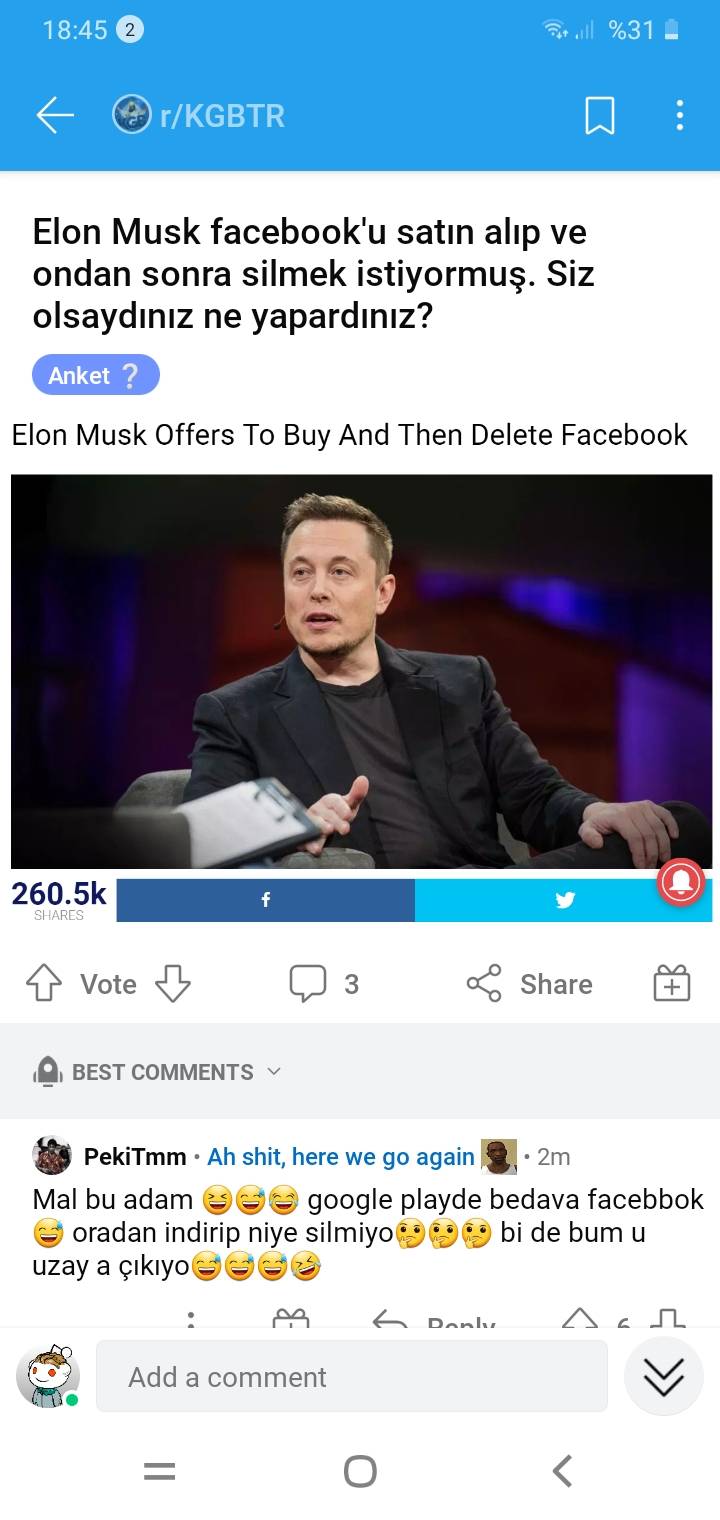
Task: Open the three-dot overflow menu
Action: tap(680, 116)
